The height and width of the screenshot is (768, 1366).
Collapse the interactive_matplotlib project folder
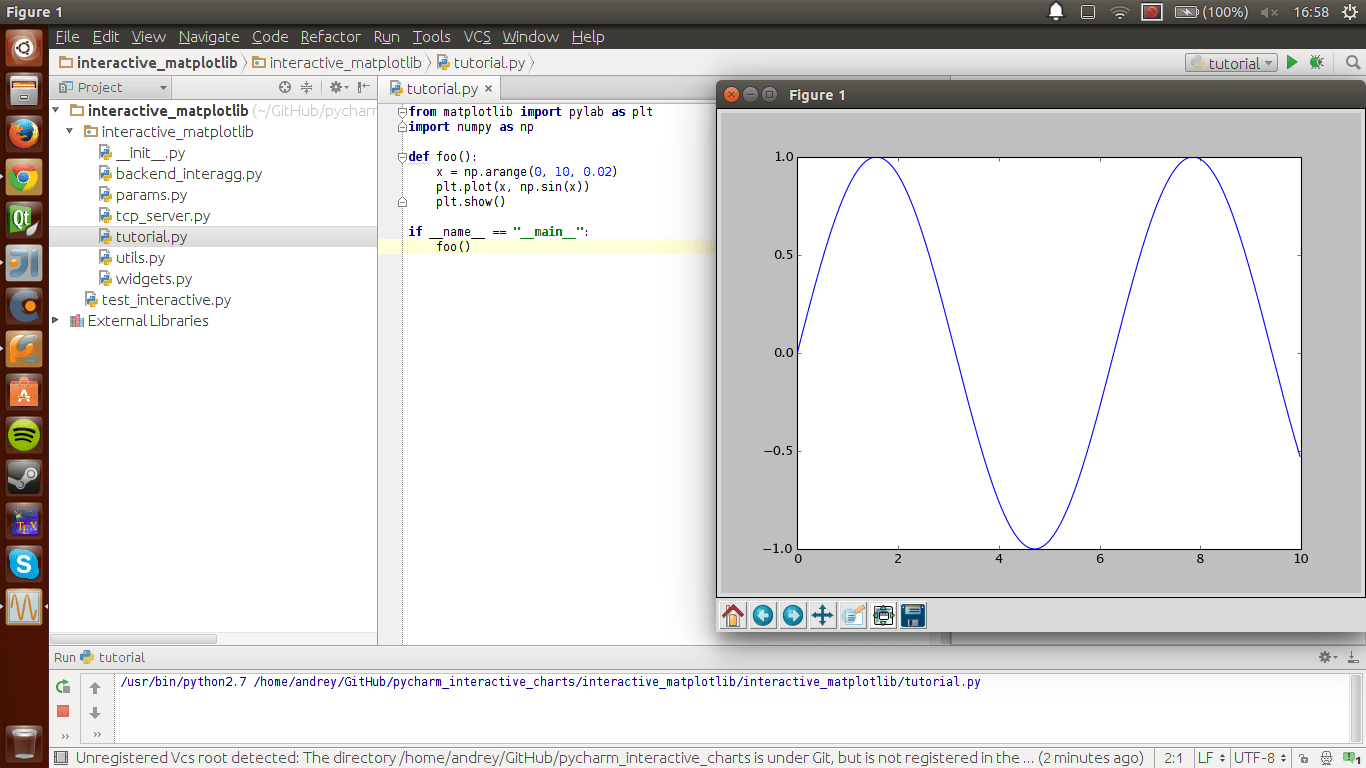point(70,131)
